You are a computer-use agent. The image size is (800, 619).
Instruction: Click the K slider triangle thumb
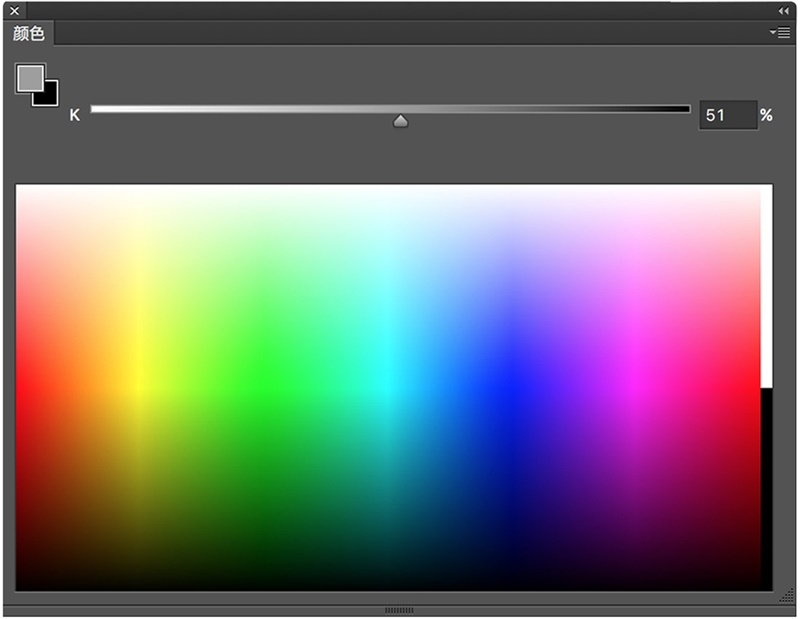pos(401,121)
